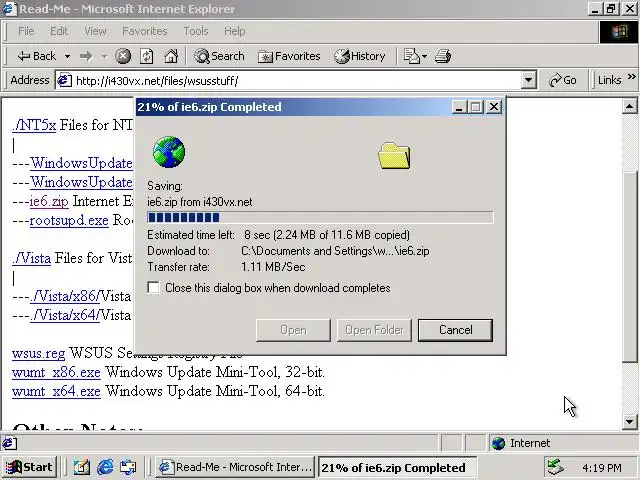Open the Favorites toolbar button
Screen dimensions: 640x480
289,56
